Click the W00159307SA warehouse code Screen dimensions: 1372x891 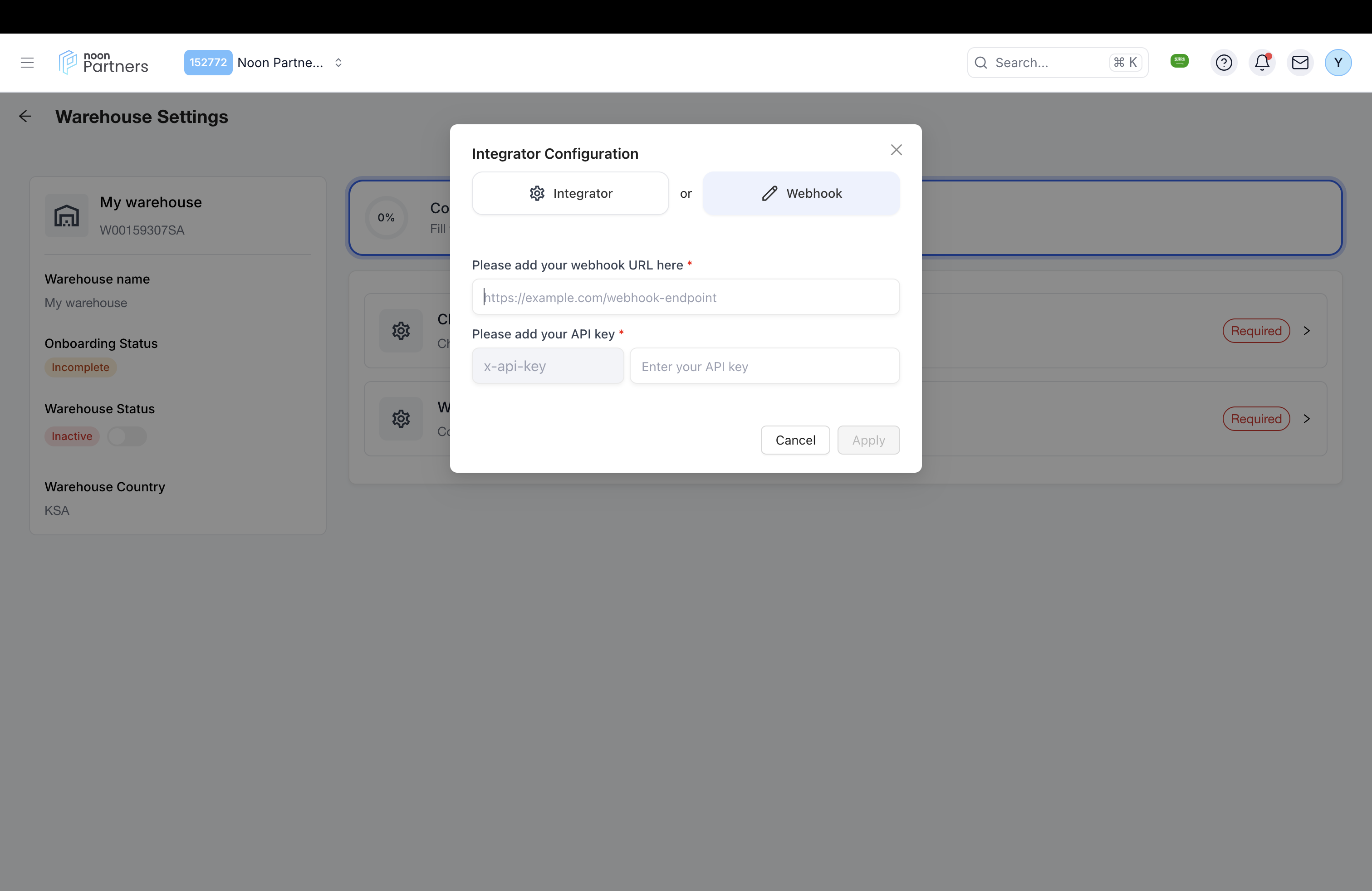point(142,230)
